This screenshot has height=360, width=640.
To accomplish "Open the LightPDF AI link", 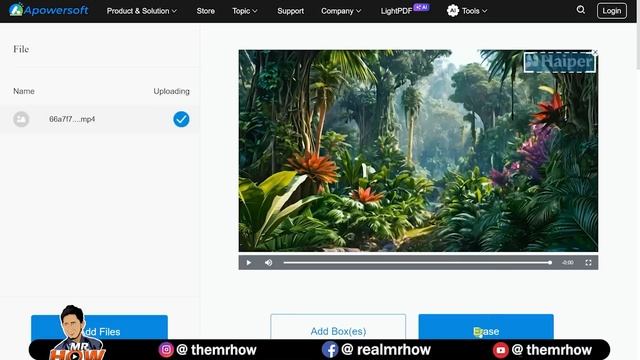I will [x=404, y=10].
